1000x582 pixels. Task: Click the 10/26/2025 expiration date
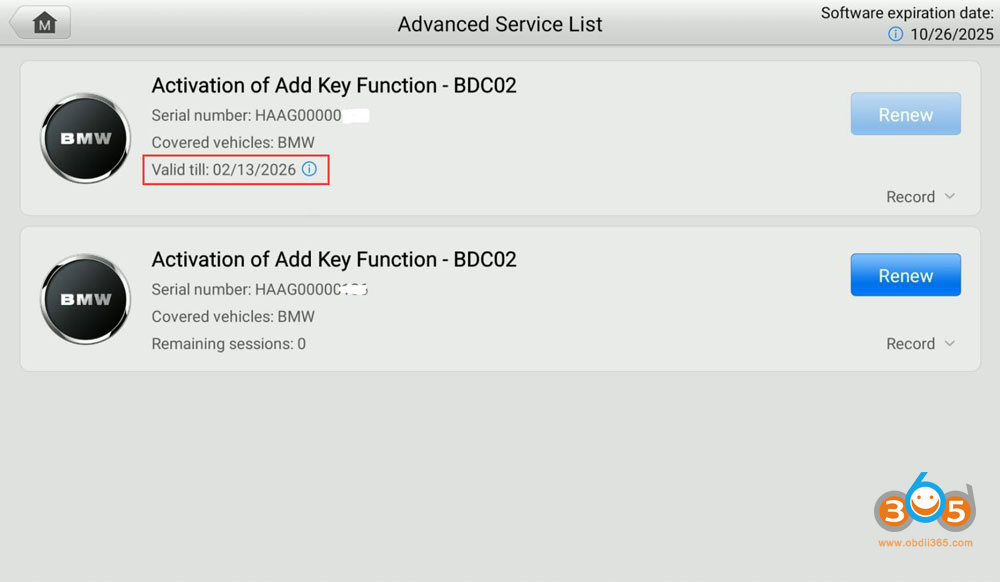(x=952, y=35)
